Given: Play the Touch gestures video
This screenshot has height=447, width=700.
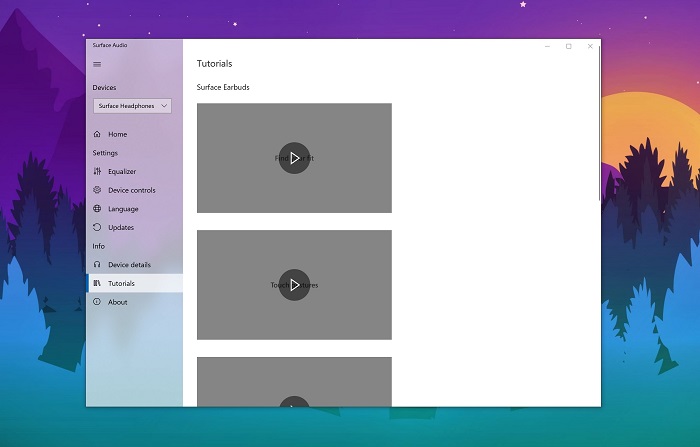Looking at the screenshot, I should pos(294,285).
